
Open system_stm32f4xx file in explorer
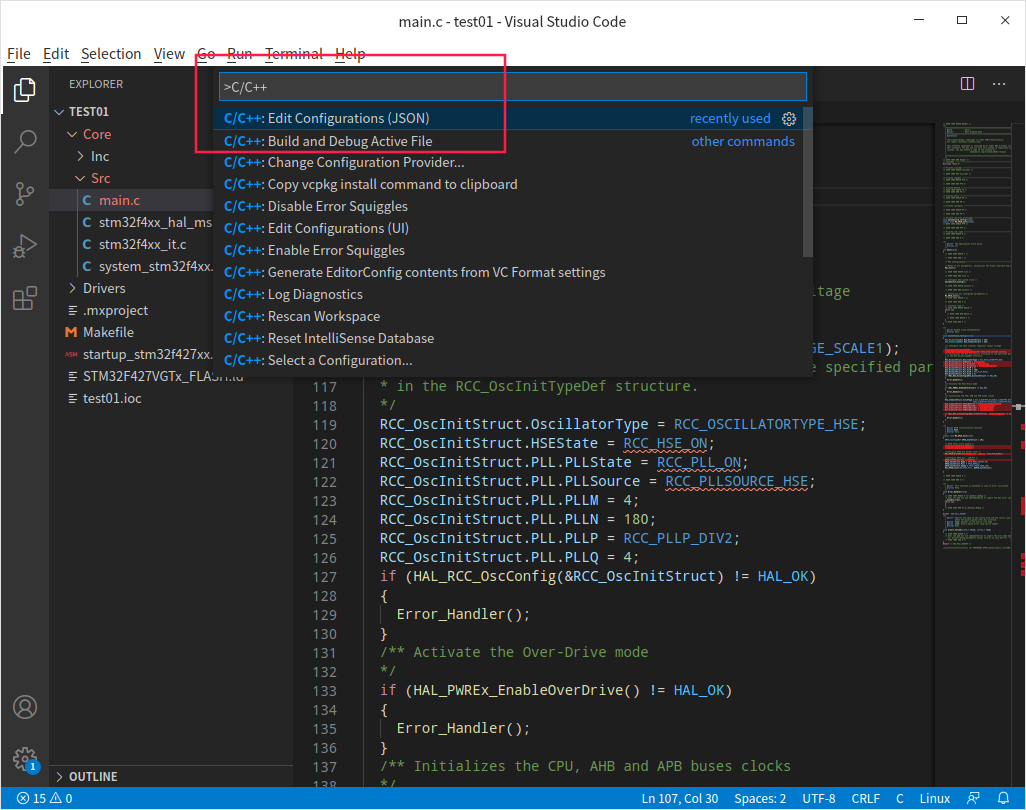155,266
